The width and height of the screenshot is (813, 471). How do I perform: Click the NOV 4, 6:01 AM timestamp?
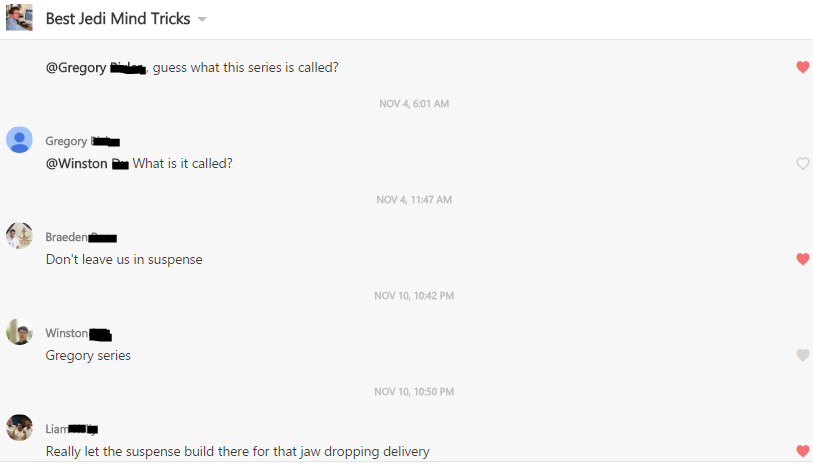click(x=414, y=104)
